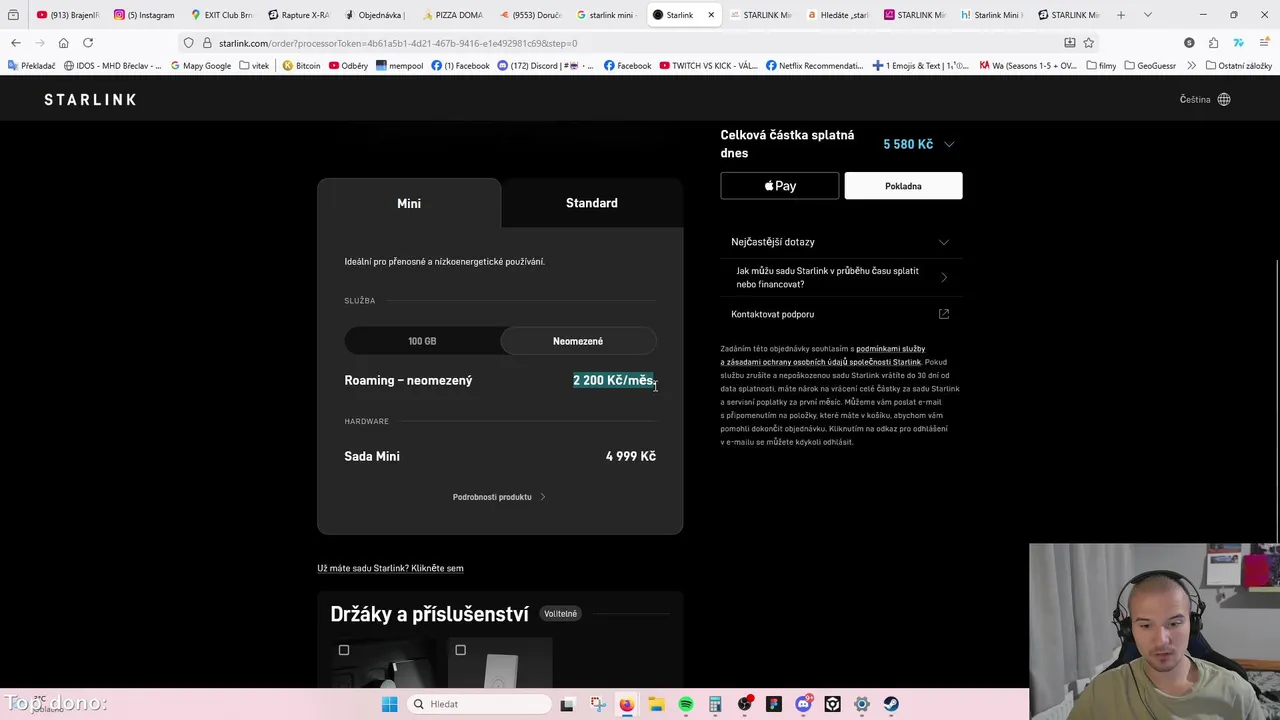
Task: Click the Volitelné badge
Action: [x=560, y=614]
